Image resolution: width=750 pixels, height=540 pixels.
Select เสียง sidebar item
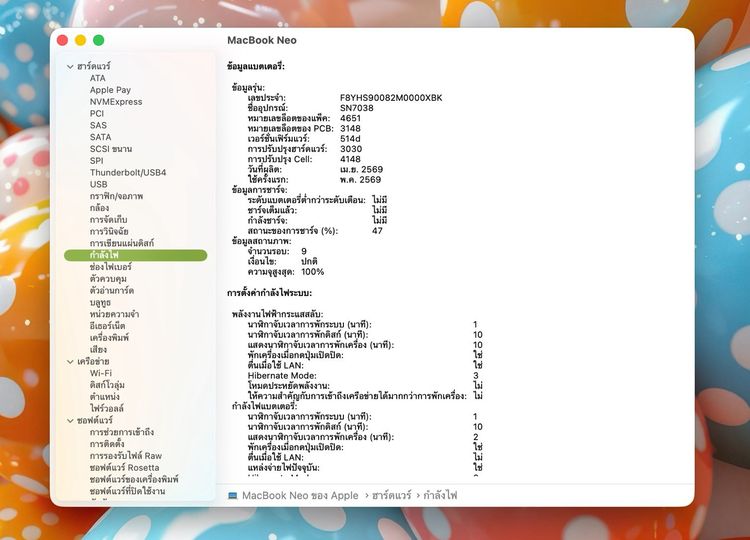click(99, 350)
